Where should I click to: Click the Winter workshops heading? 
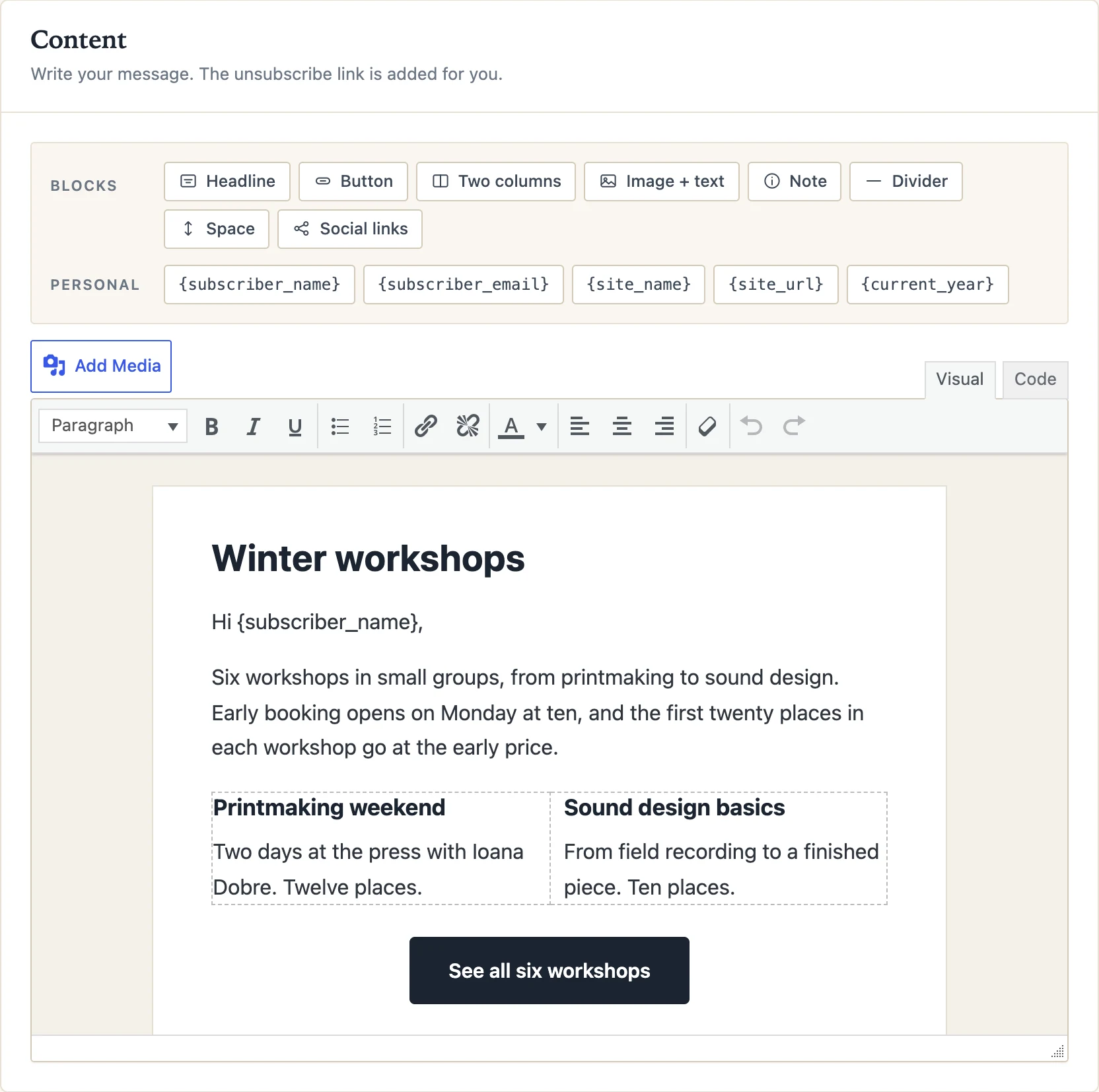pos(368,559)
